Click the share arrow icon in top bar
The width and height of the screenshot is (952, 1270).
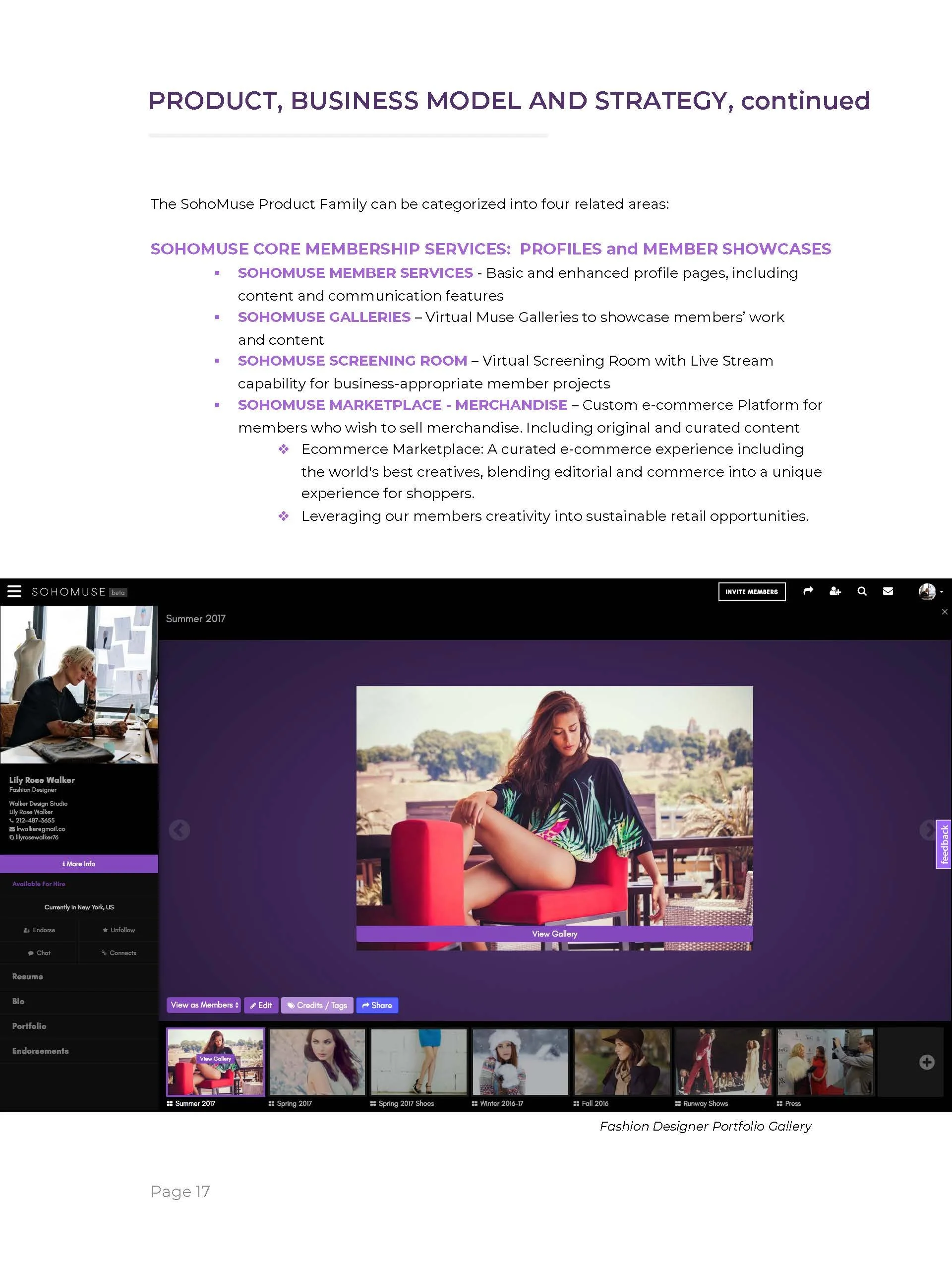tap(808, 591)
